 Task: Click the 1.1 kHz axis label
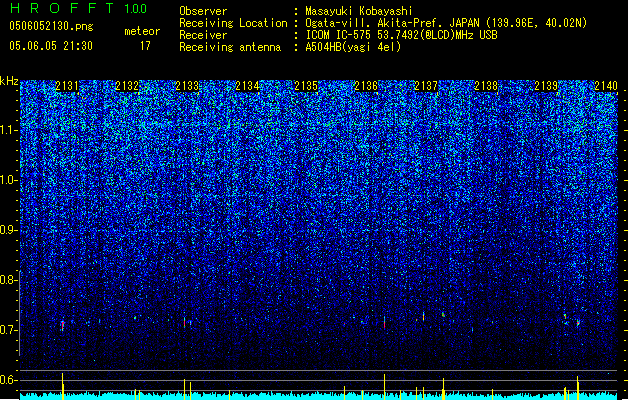(9, 130)
